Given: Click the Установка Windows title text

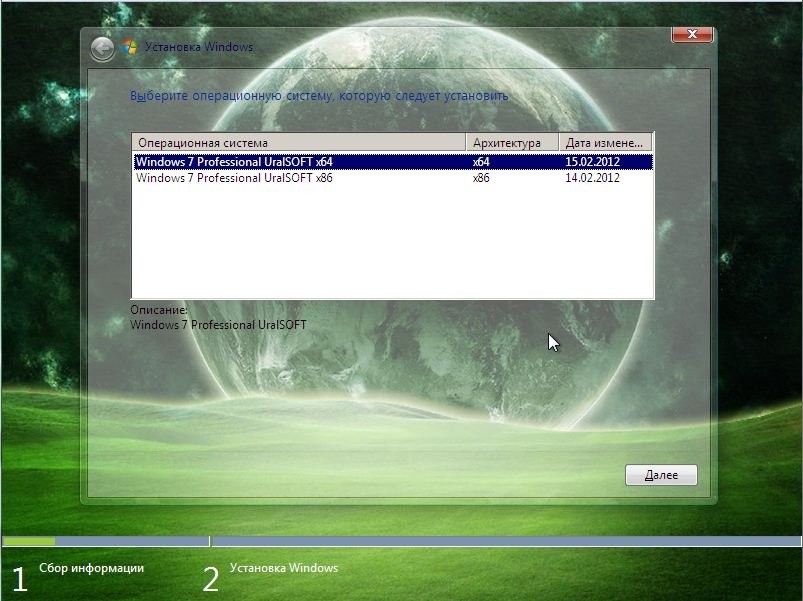Looking at the screenshot, I should click(x=199, y=47).
